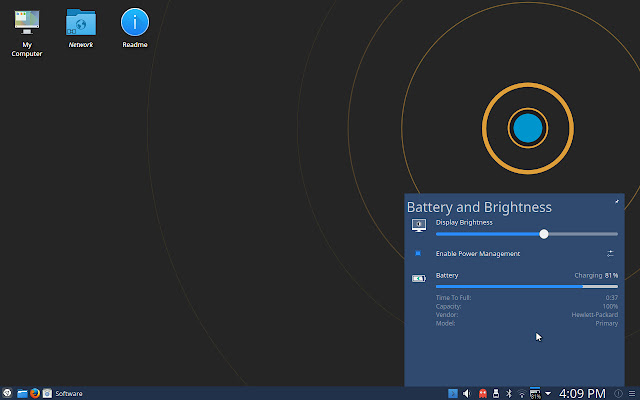Launch the file manager from the panel
This screenshot has height=400, width=640.
[x=22, y=393]
